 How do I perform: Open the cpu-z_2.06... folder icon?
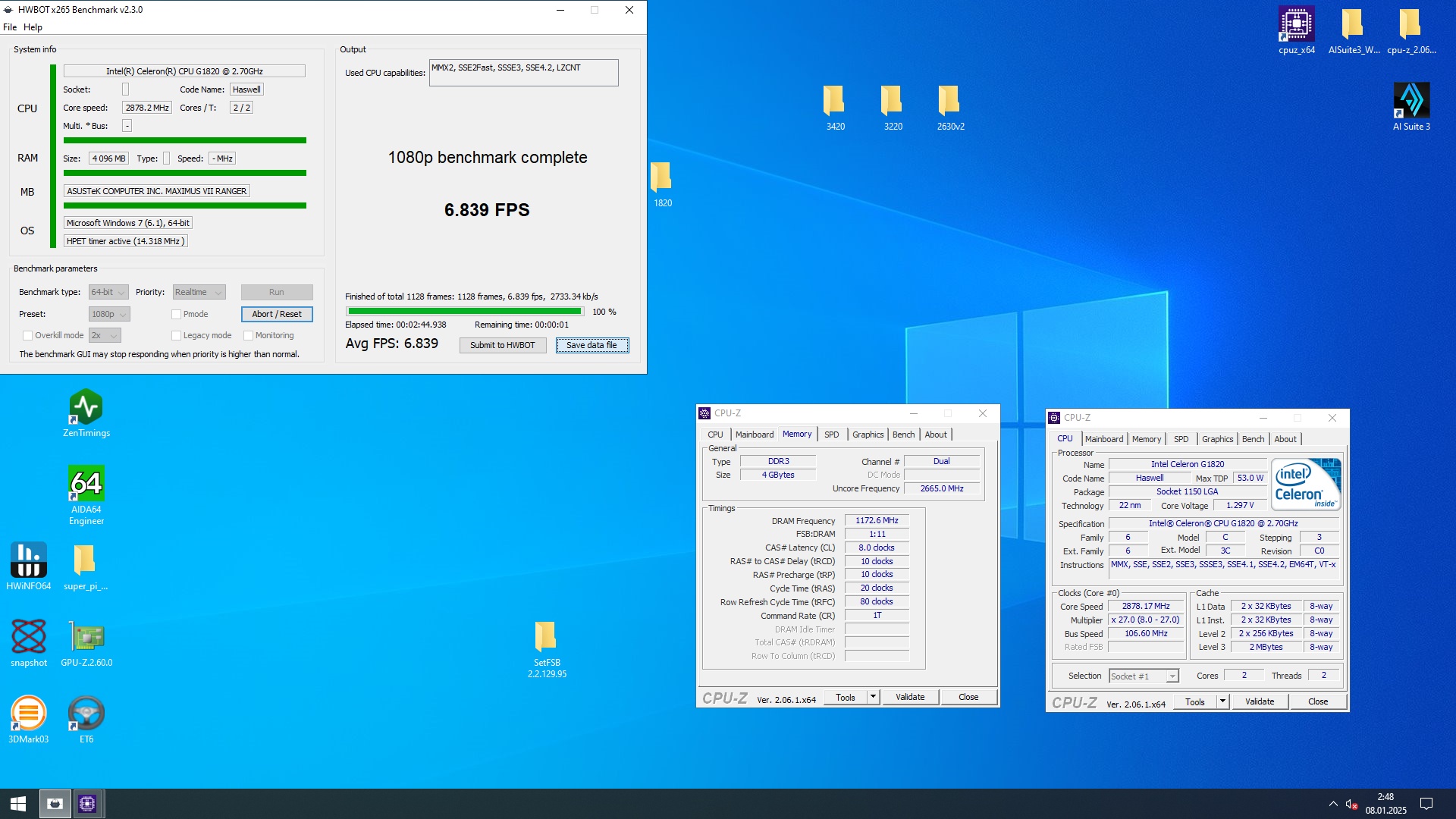click(x=1410, y=30)
